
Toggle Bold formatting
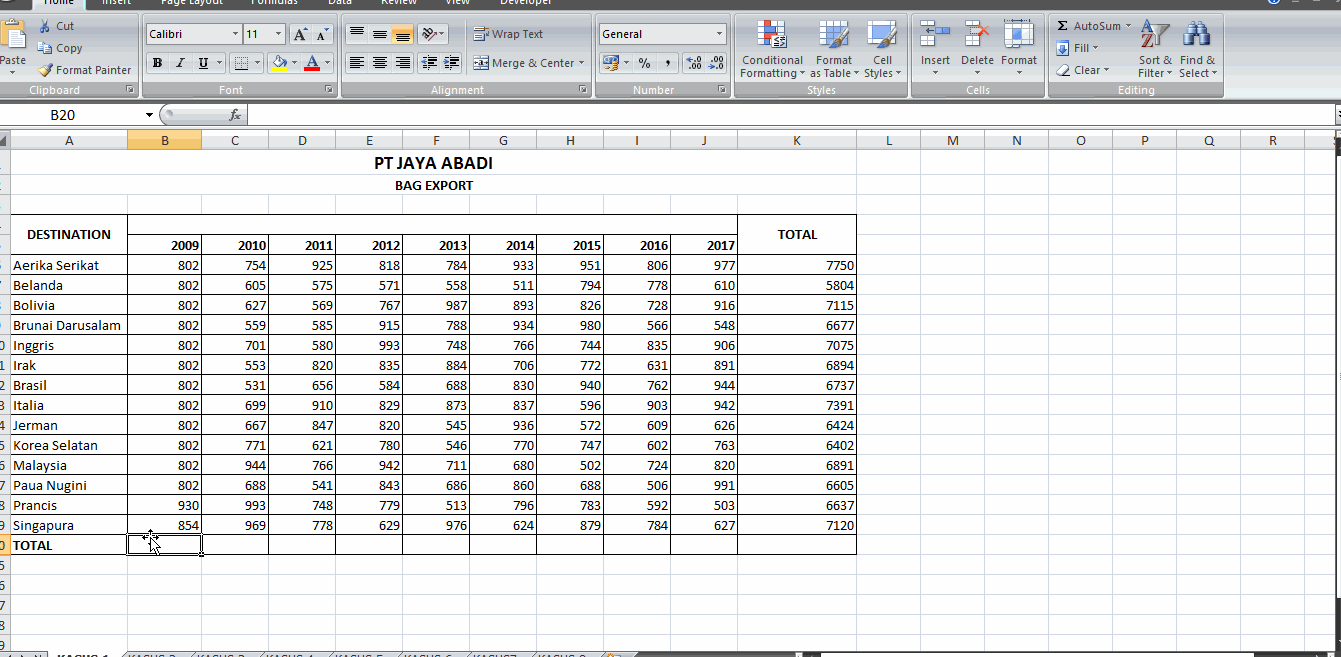pos(157,63)
